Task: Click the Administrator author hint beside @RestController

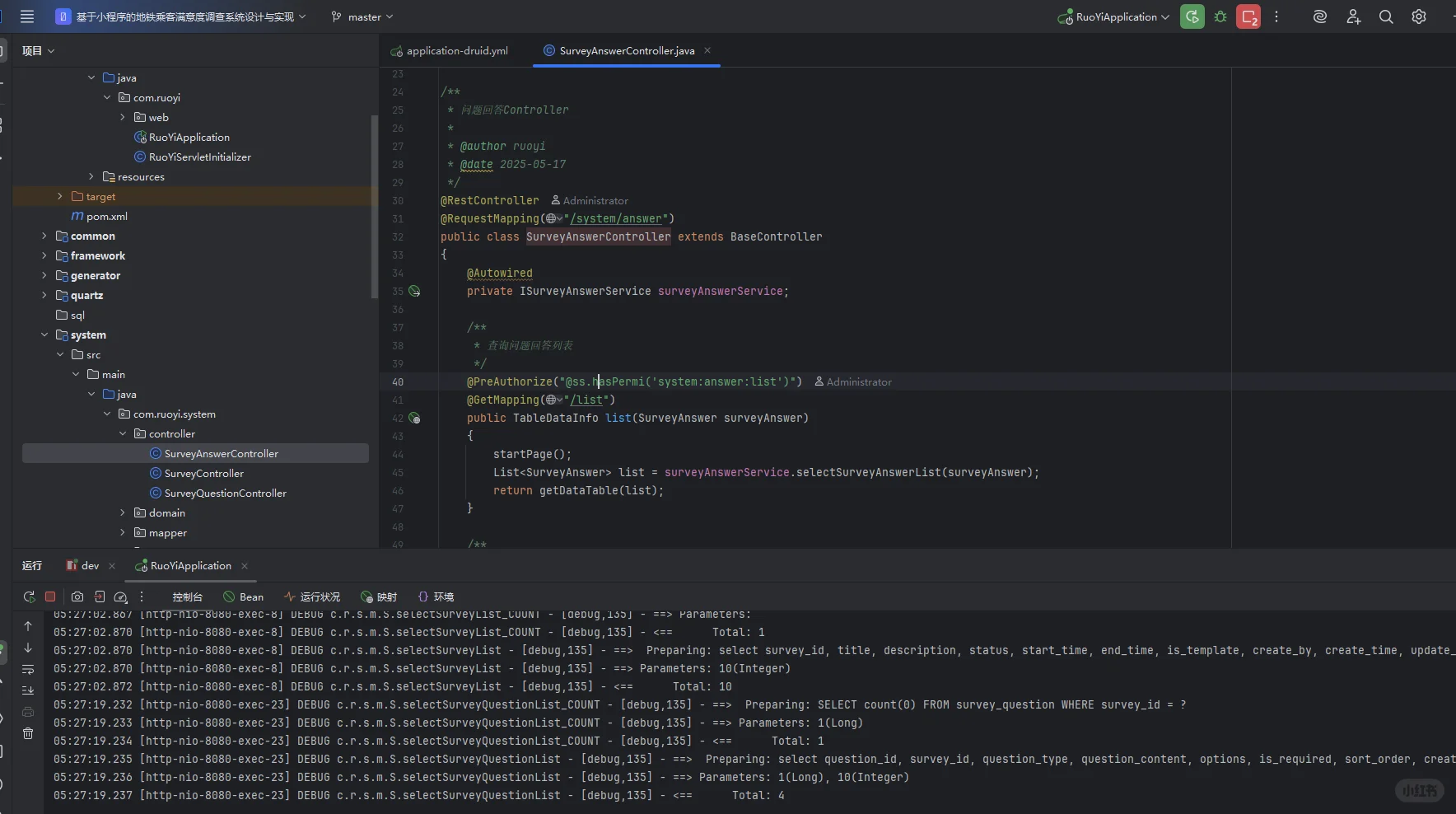Action: click(590, 200)
